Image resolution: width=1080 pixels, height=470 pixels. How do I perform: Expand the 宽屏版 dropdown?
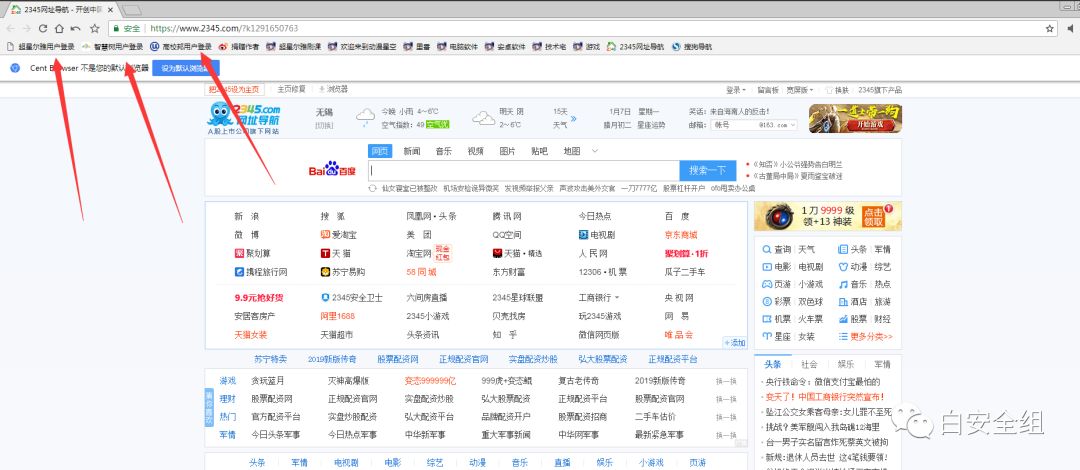coord(799,90)
